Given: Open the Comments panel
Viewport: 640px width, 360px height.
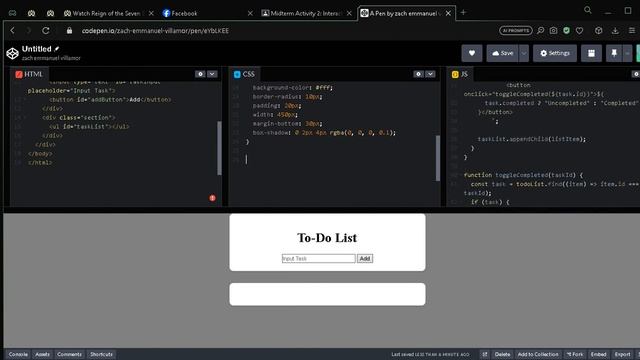Looking at the screenshot, I should (69, 354).
